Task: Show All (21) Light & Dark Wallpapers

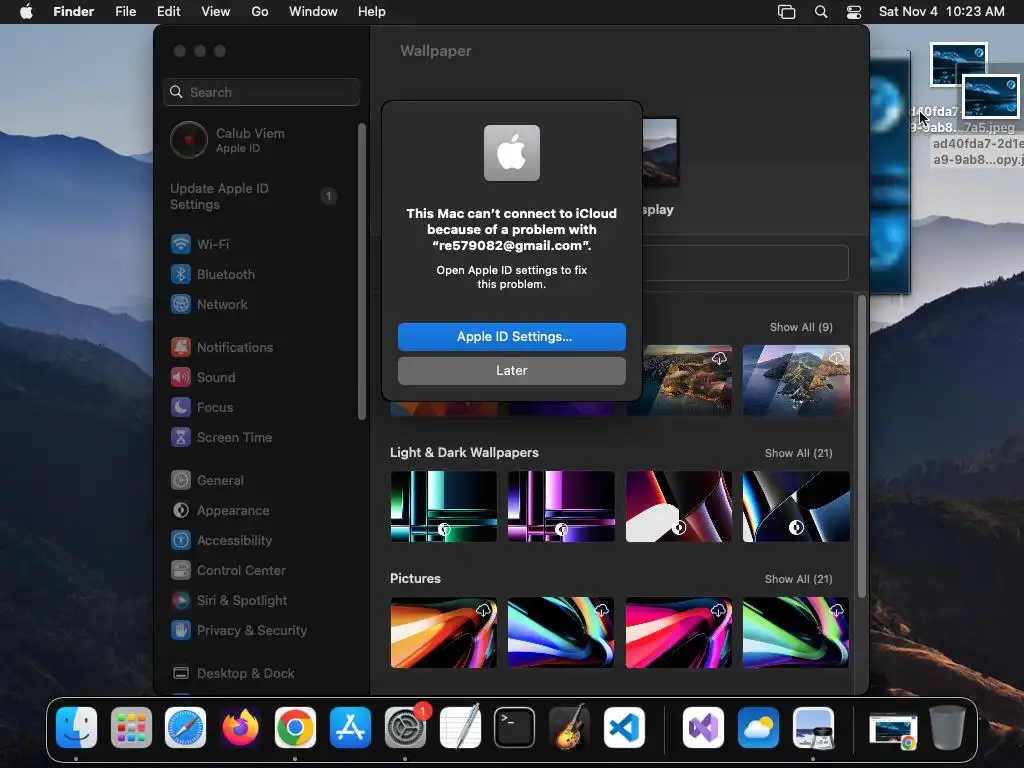Action: coord(799,453)
